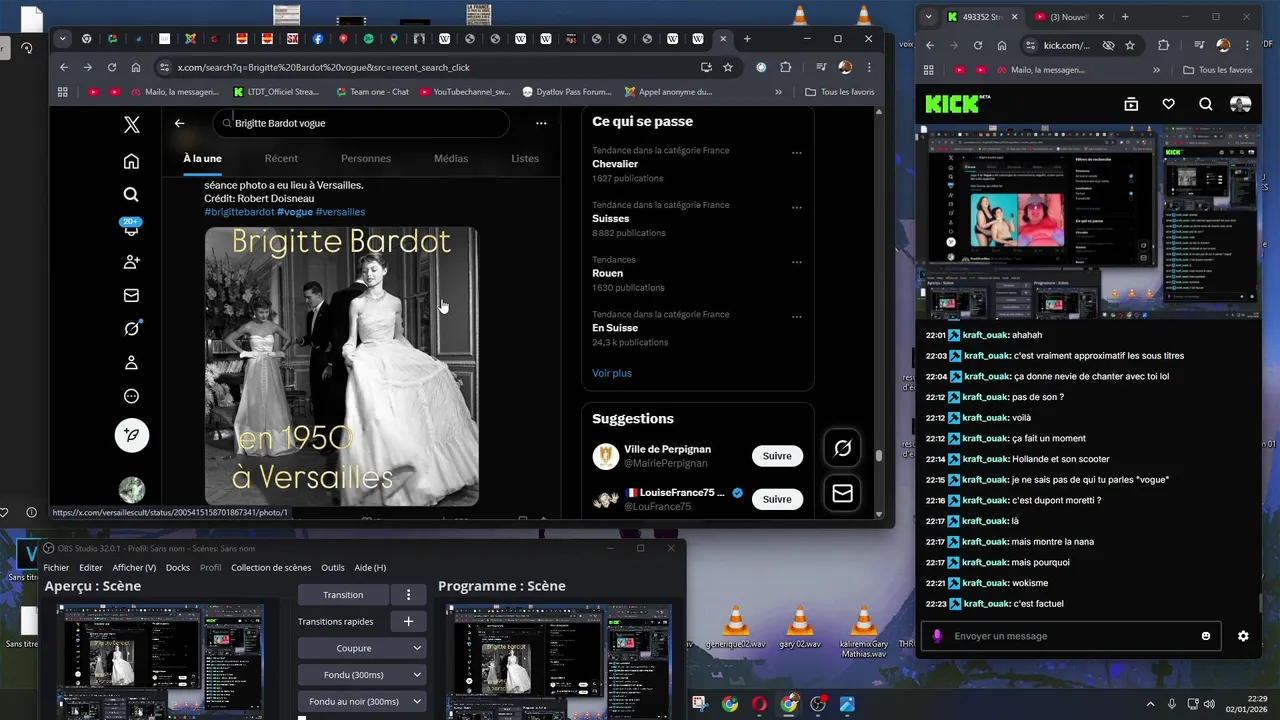Switch to Médias tab on X
1280x720 pixels.
click(x=451, y=158)
